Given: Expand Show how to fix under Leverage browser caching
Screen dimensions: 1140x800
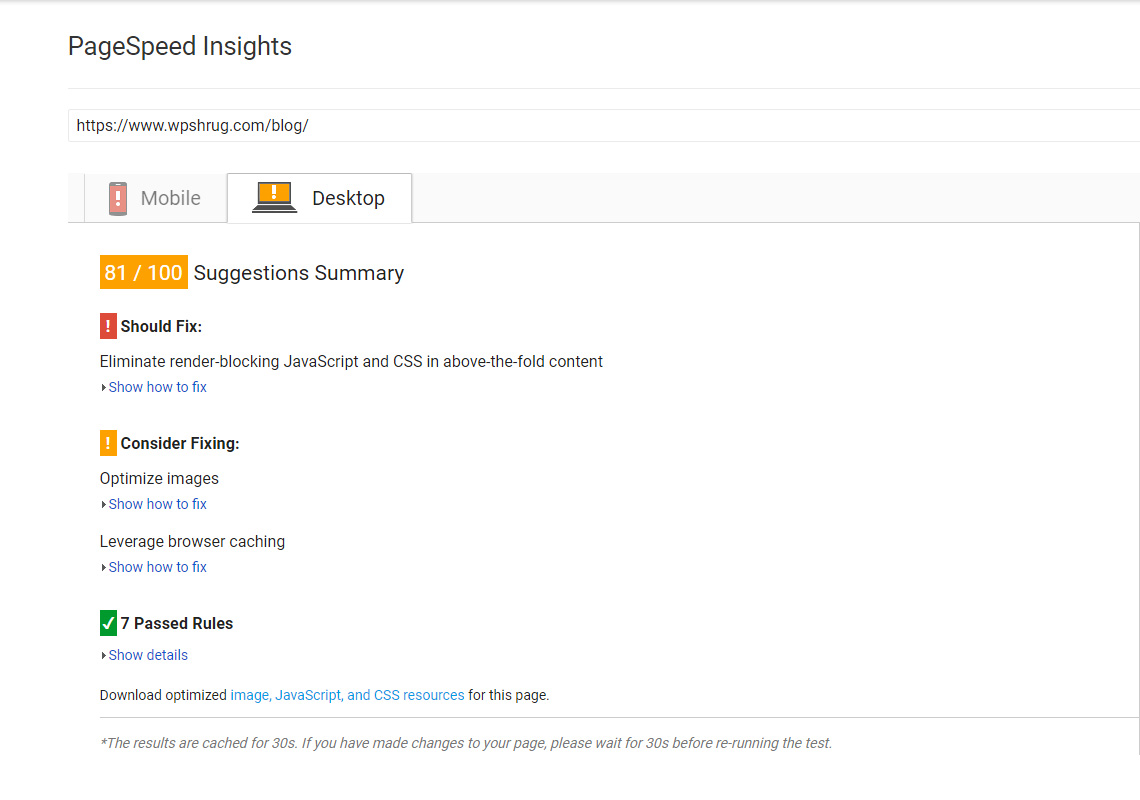Looking at the screenshot, I should [x=157, y=566].
